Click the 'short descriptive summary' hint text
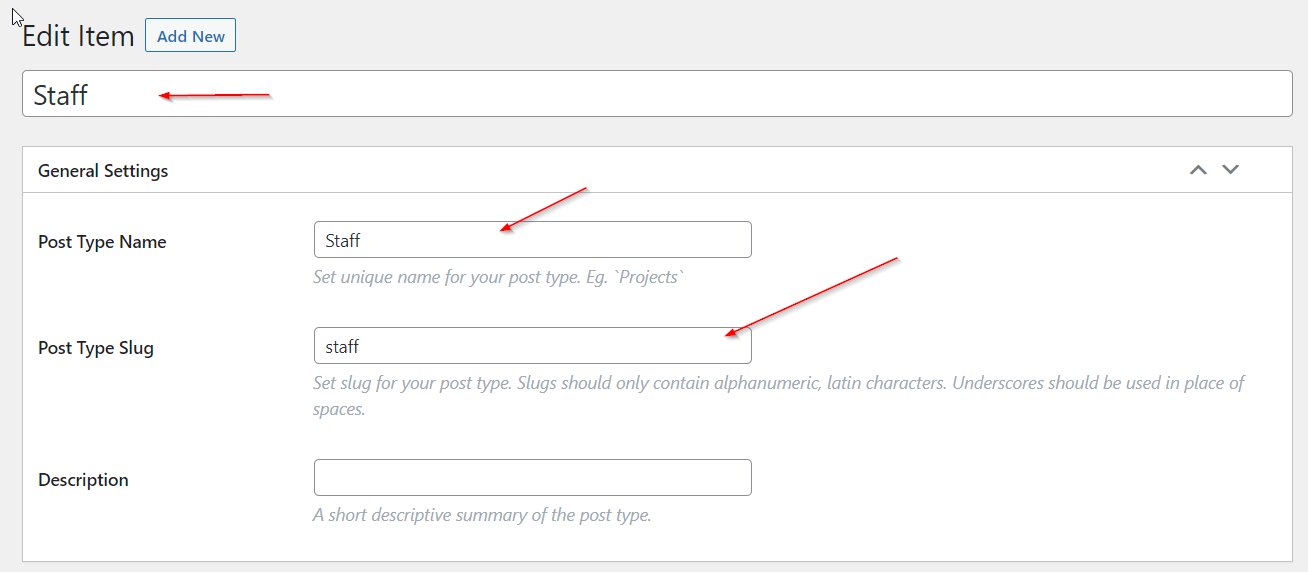Screen dimensions: 1308x572 (x=482, y=516)
